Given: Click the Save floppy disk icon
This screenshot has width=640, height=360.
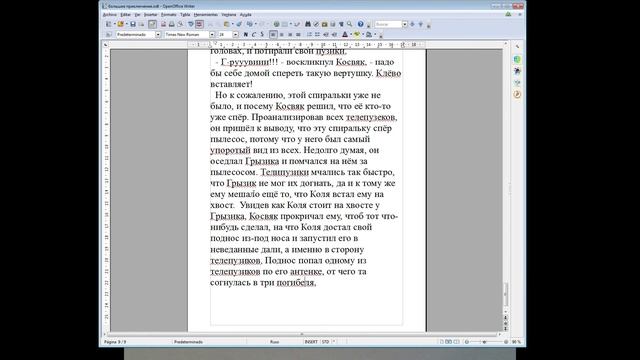Looking at the screenshot, I should point(133,24).
